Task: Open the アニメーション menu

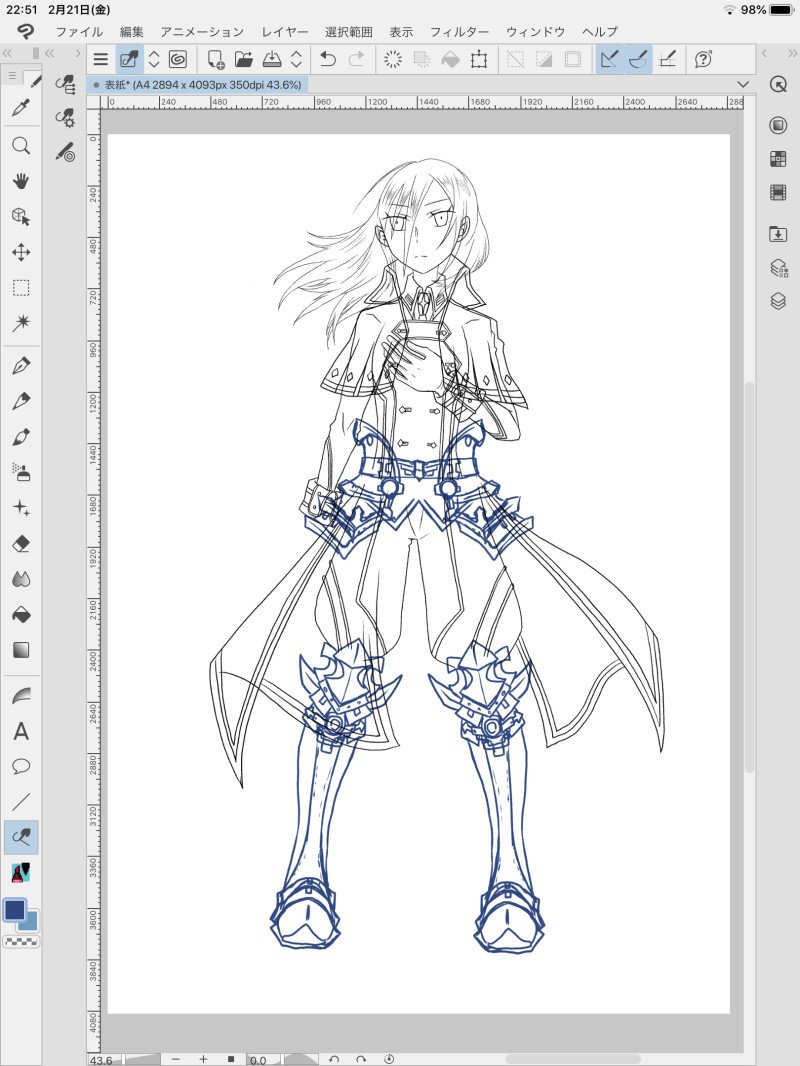Action: coord(202,32)
